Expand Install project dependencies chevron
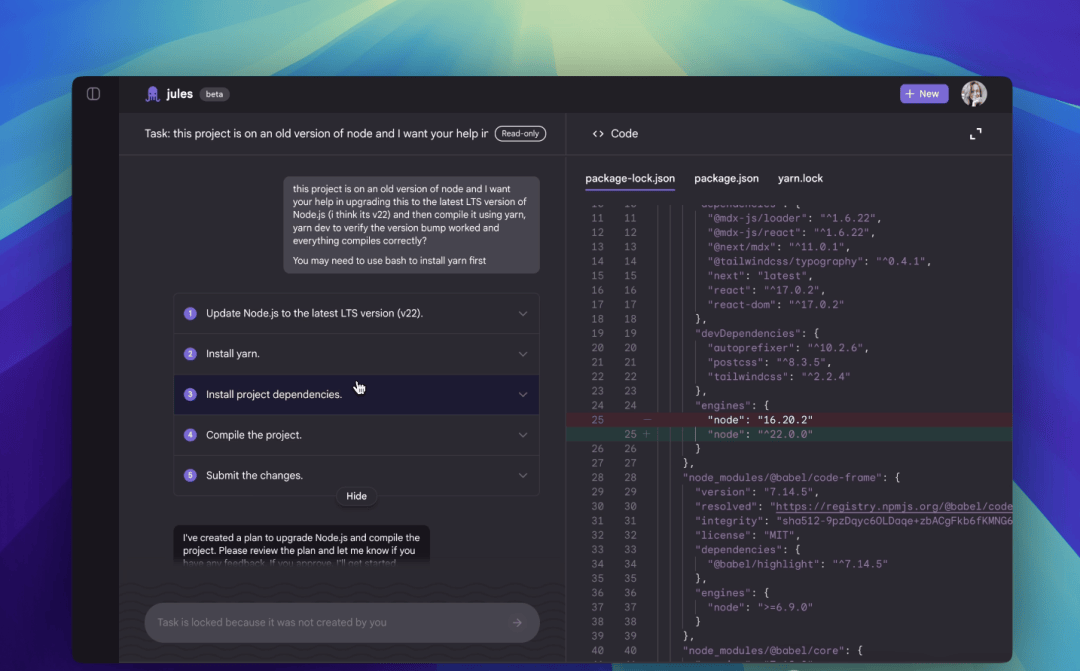1080x671 pixels. tap(523, 395)
